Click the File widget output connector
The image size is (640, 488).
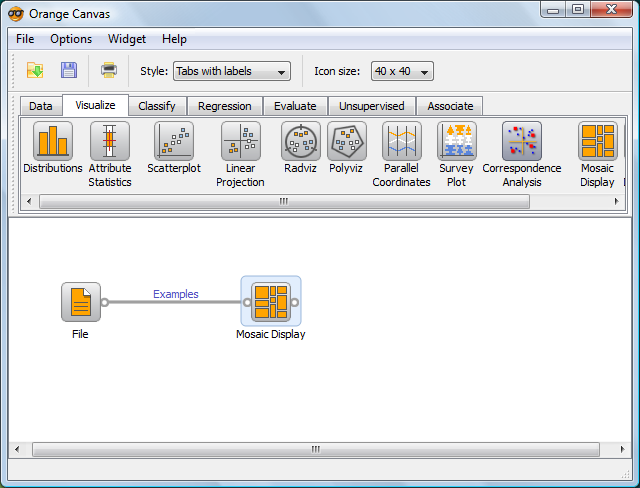tap(104, 302)
